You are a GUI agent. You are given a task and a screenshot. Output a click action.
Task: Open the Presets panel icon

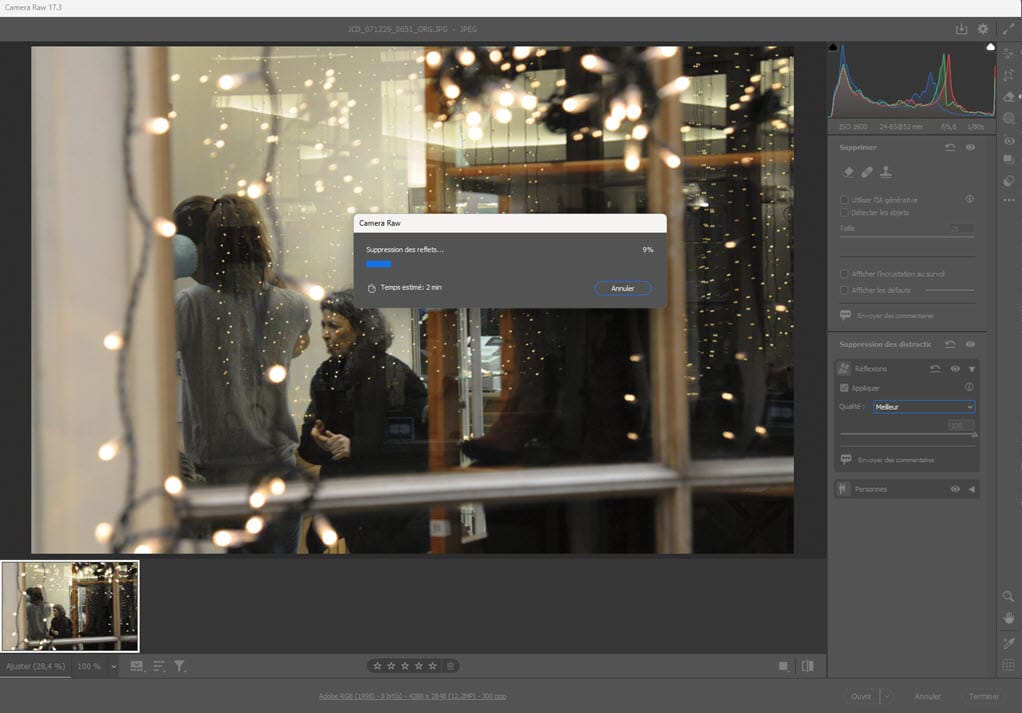[x=1008, y=181]
